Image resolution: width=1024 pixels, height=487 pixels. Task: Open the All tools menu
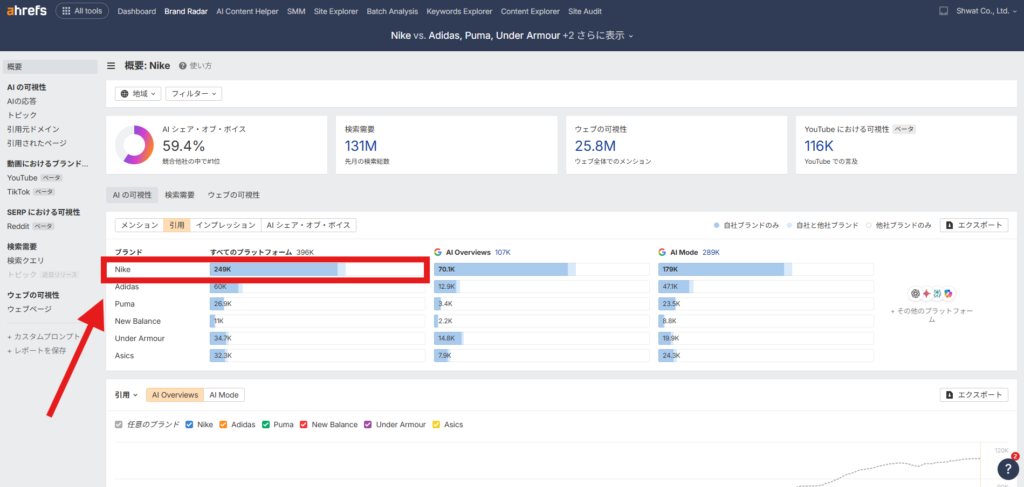(79, 12)
